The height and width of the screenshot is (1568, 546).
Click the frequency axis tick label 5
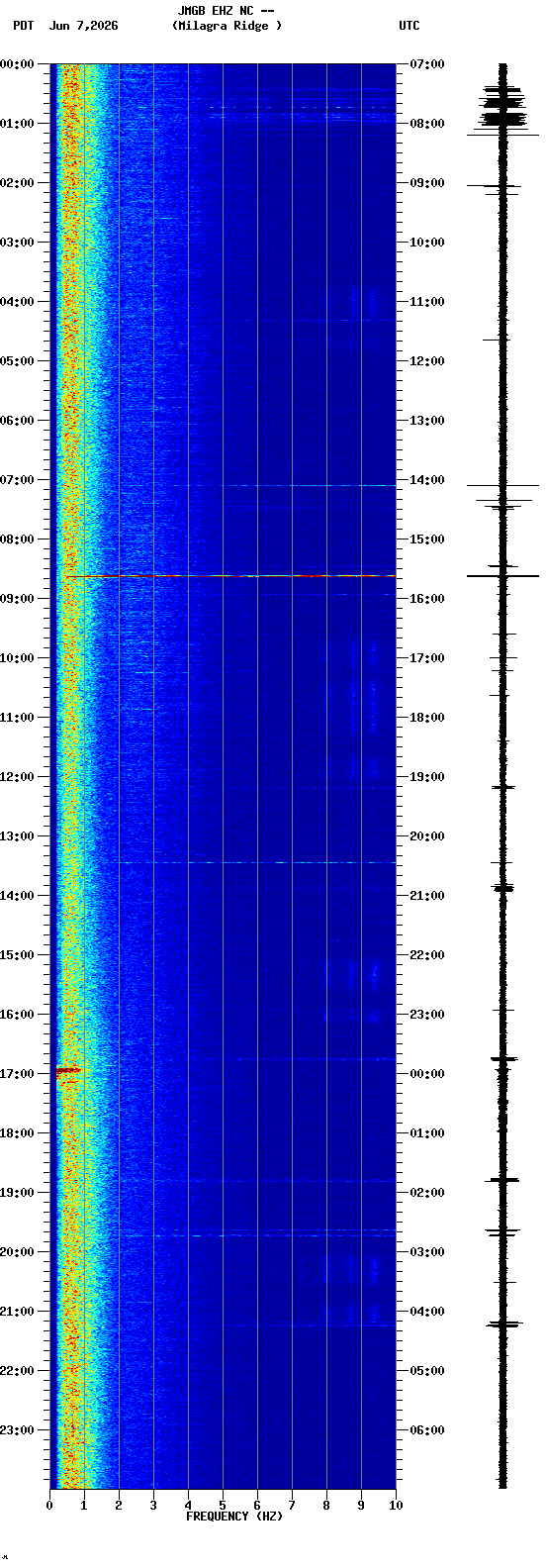point(223,1505)
